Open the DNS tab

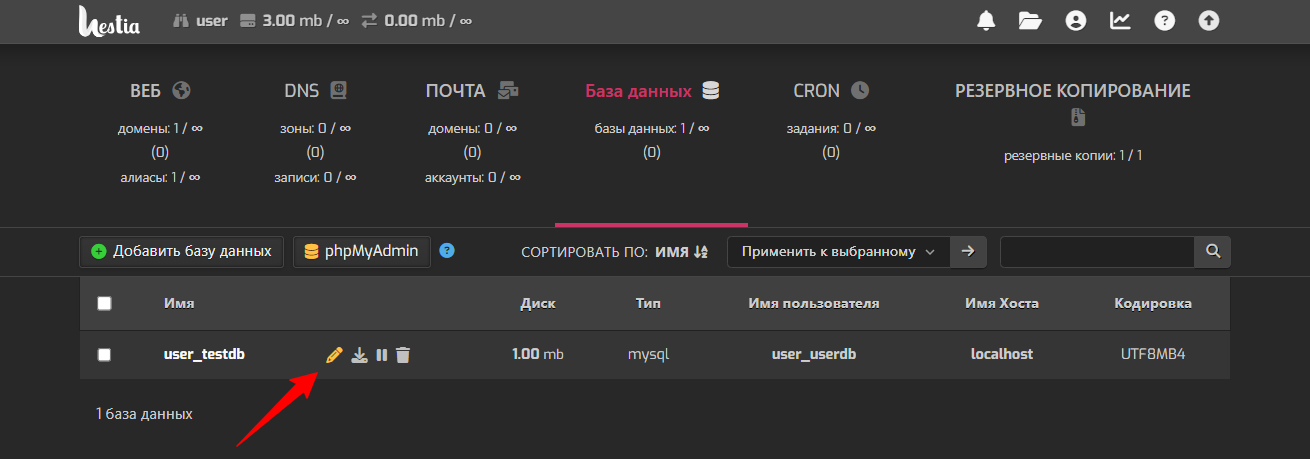pyautogui.click(x=315, y=91)
